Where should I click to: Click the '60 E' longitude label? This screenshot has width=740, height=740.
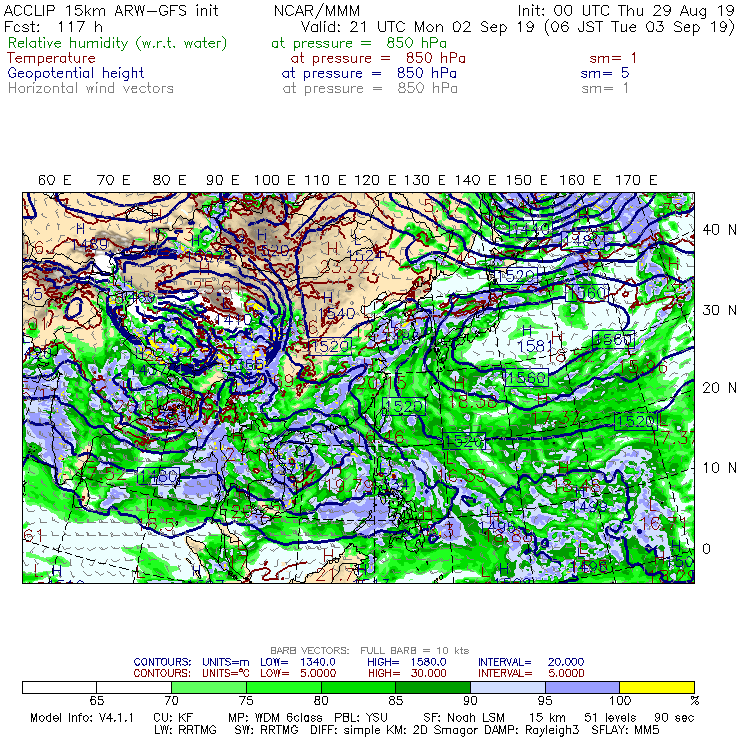54,180
